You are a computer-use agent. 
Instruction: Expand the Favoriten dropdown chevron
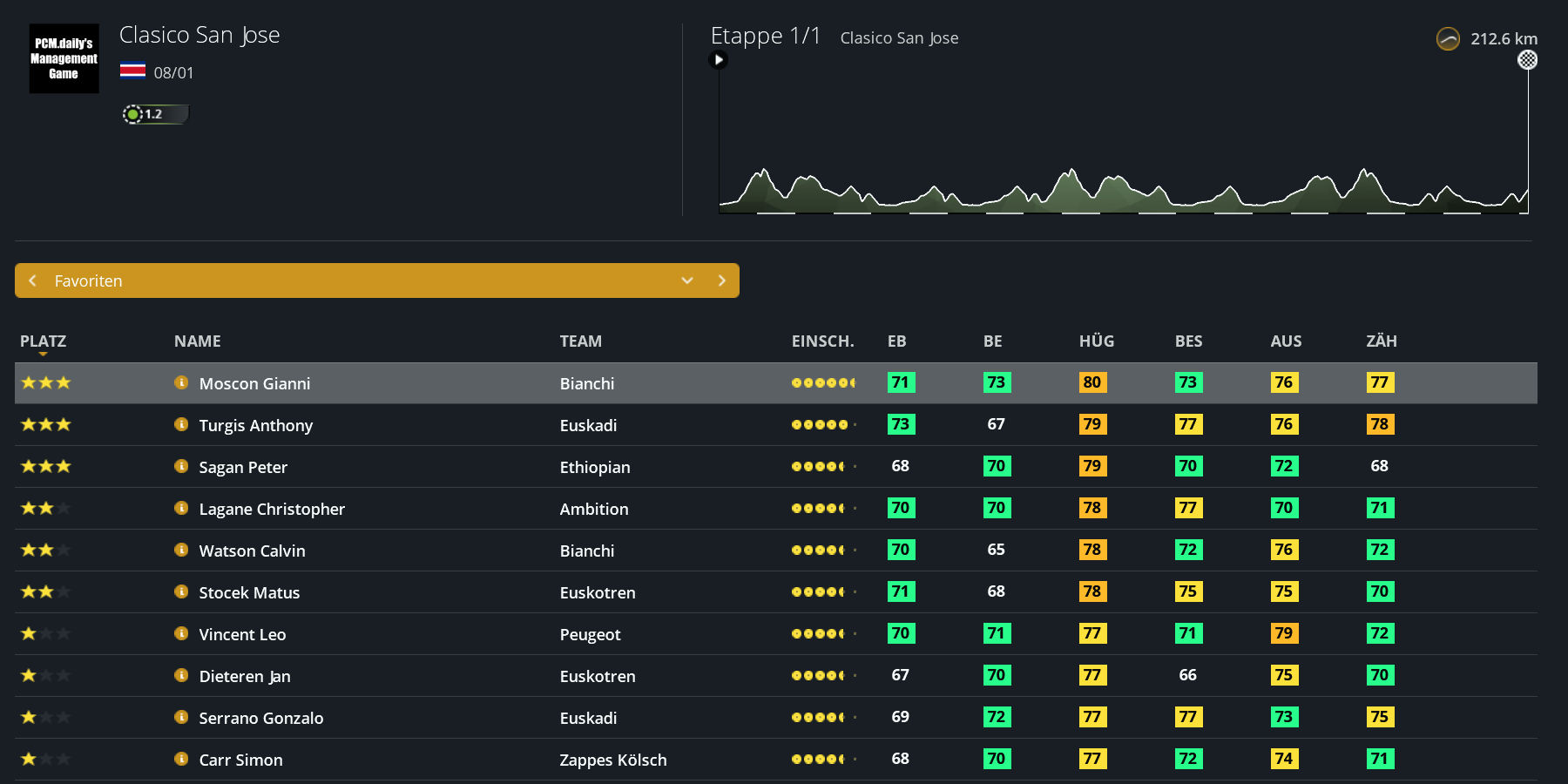(687, 280)
